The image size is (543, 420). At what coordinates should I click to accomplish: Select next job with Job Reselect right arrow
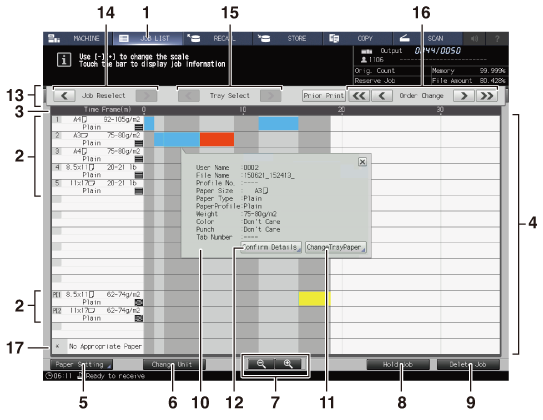pos(146,96)
